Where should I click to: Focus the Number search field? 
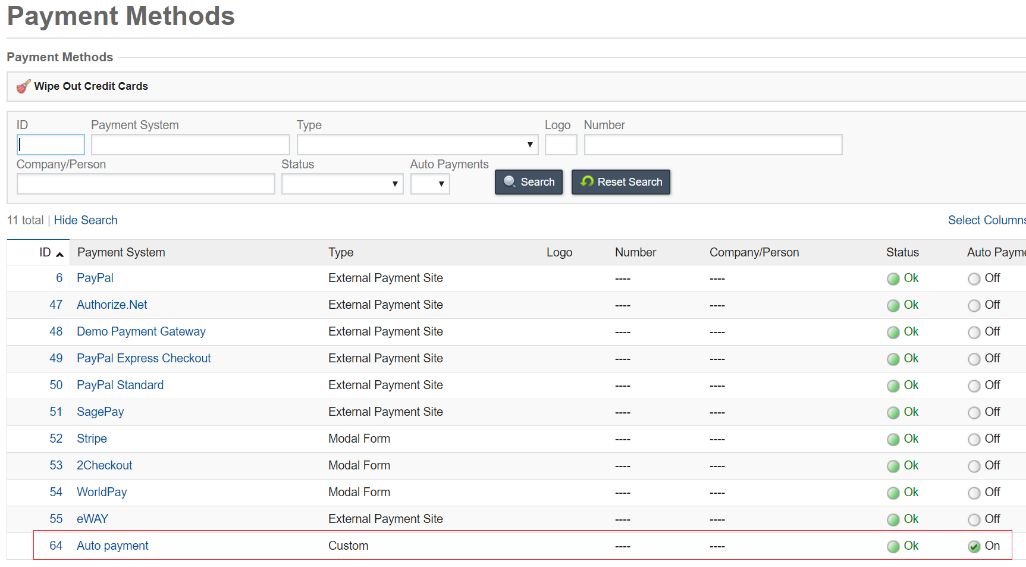coord(713,145)
